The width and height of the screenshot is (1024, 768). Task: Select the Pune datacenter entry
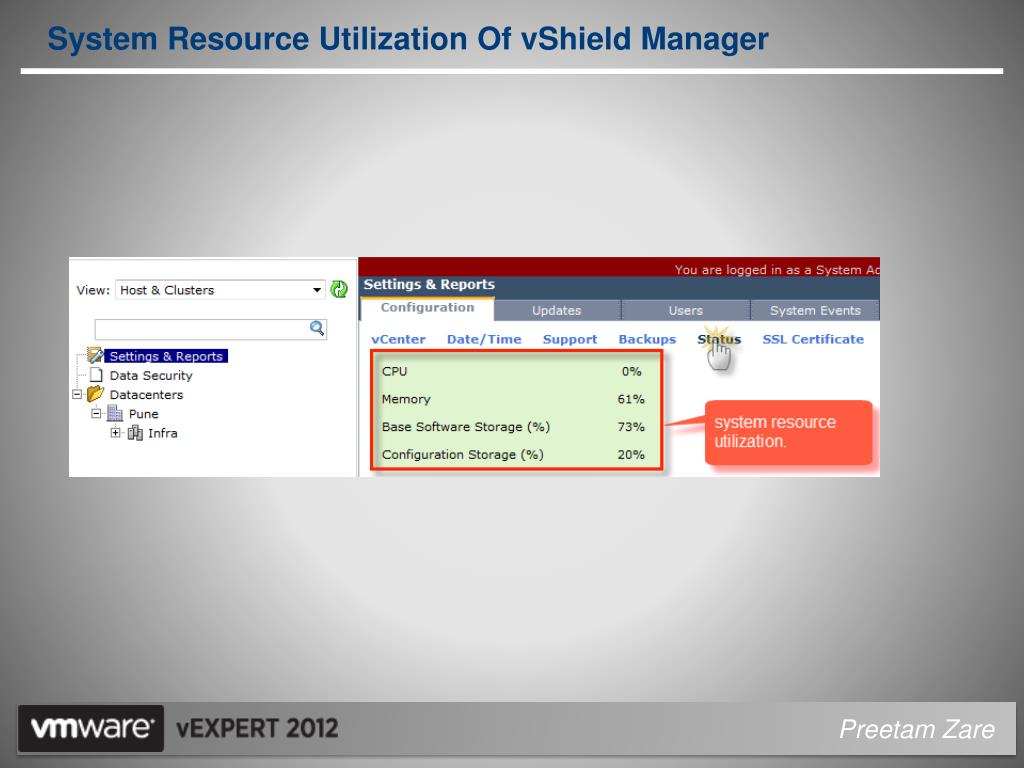click(144, 414)
